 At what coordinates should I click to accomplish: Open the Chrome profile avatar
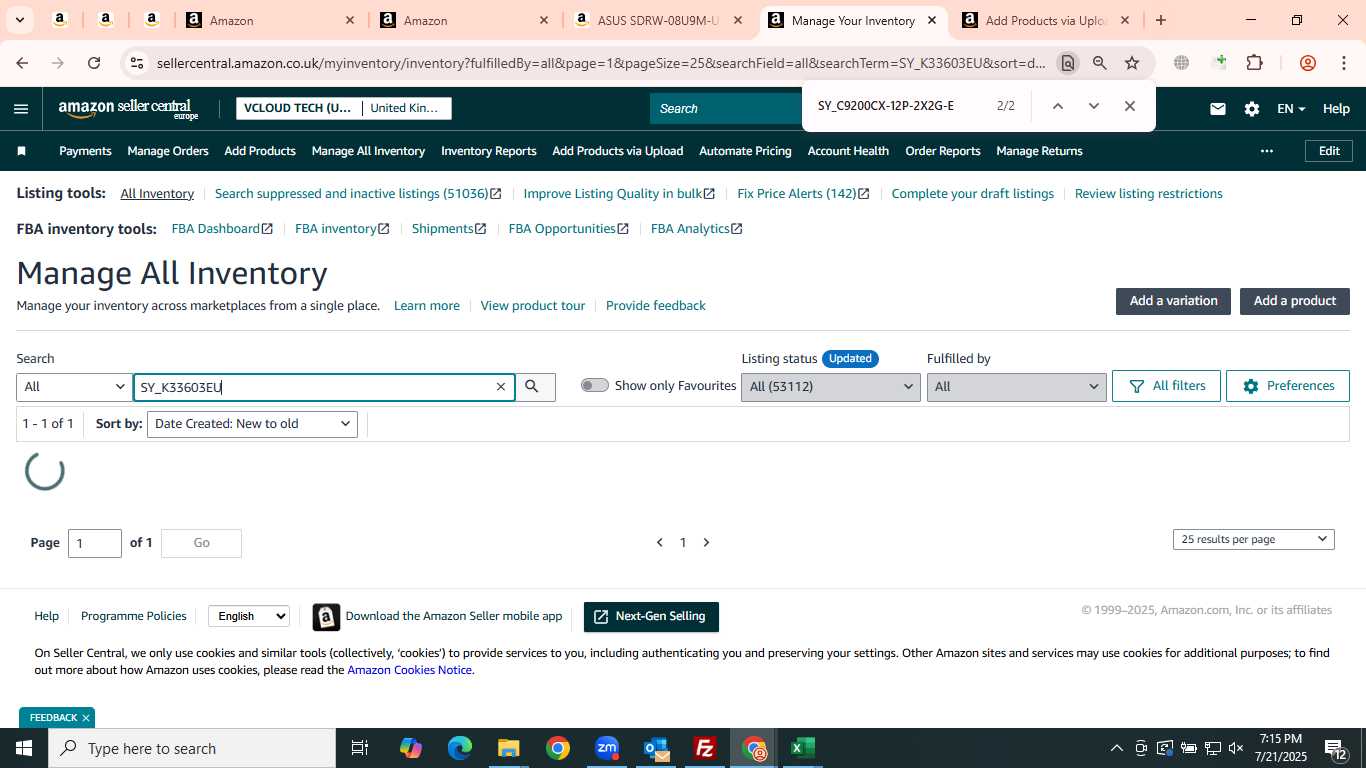click(x=1307, y=63)
